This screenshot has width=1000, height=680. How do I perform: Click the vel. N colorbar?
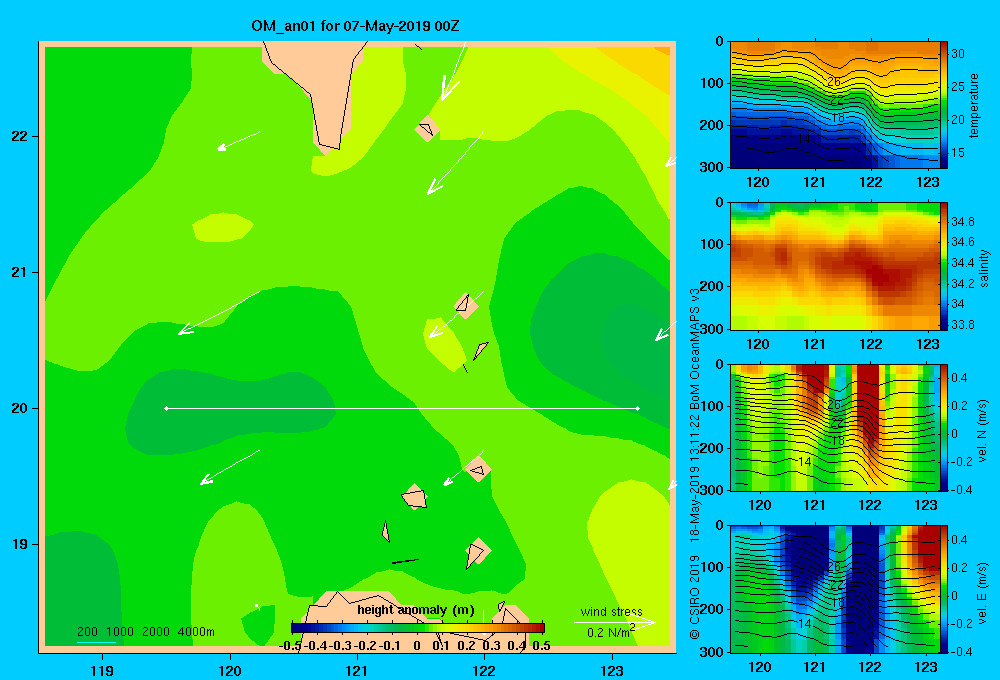pyautogui.click(x=944, y=427)
